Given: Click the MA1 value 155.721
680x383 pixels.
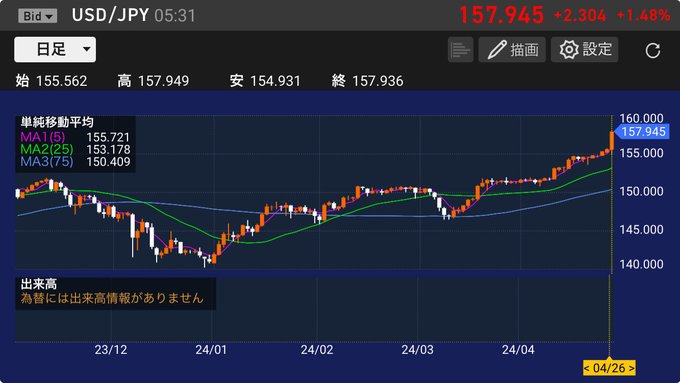Looking at the screenshot, I should click(108, 137).
